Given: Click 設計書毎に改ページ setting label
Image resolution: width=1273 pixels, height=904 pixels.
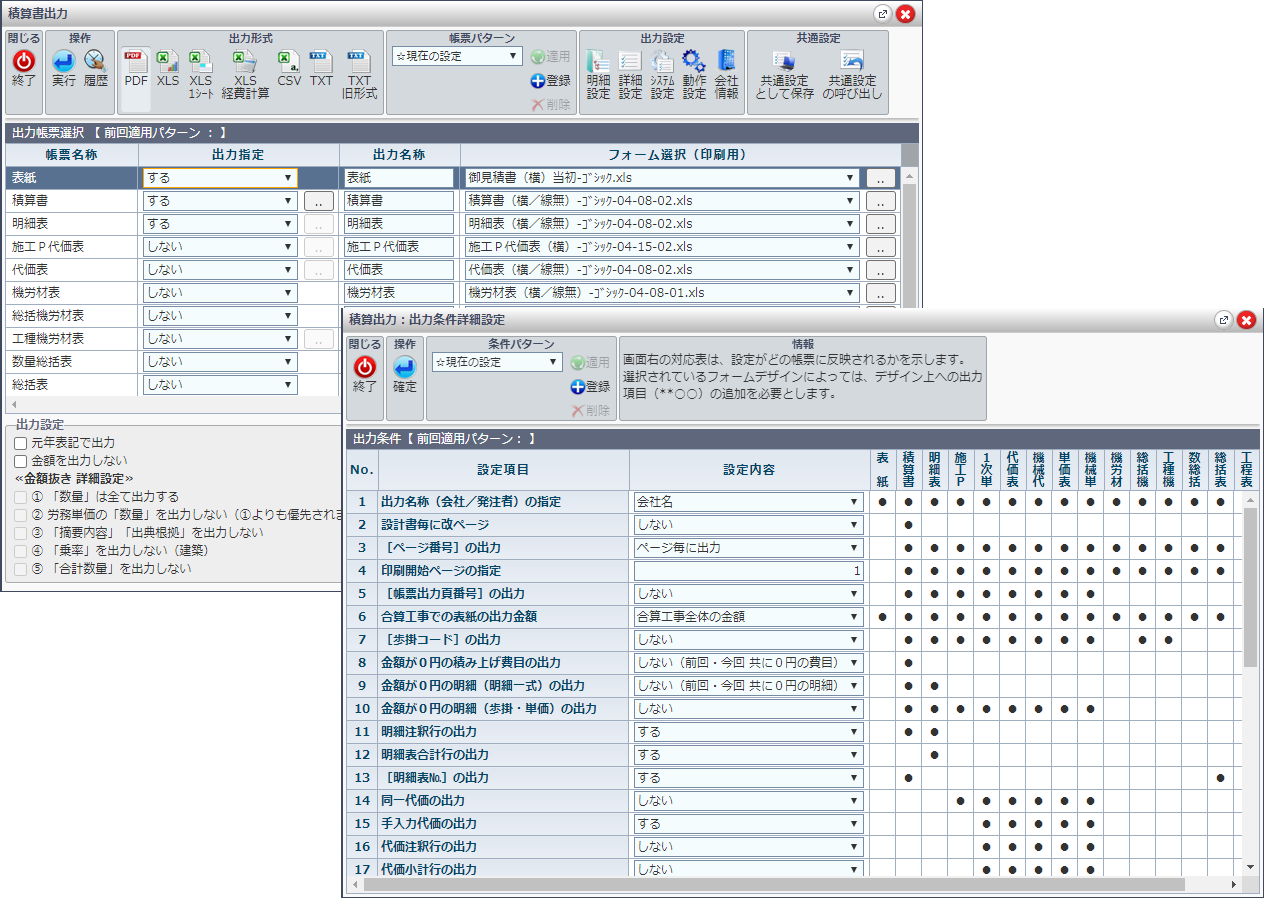Looking at the screenshot, I should coord(435,525).
